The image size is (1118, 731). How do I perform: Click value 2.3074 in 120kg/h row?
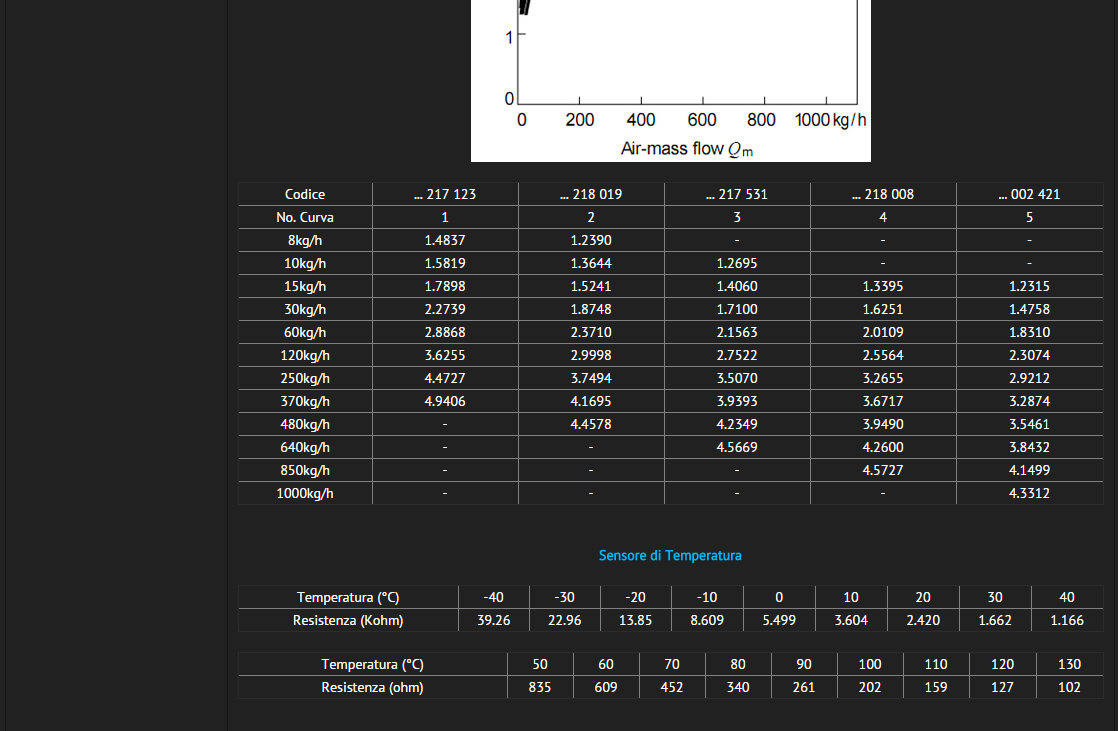(1029, 355)
